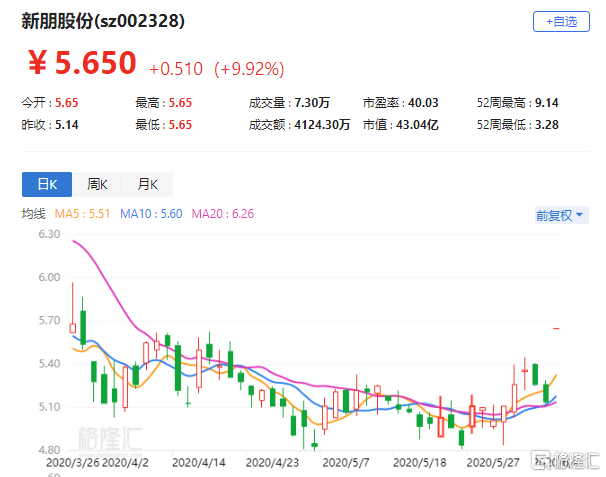The image size is (606, 477).
Task: Add stock to watchlist with +自选 button
Action: pyautogui.click(x=561, y=22)
